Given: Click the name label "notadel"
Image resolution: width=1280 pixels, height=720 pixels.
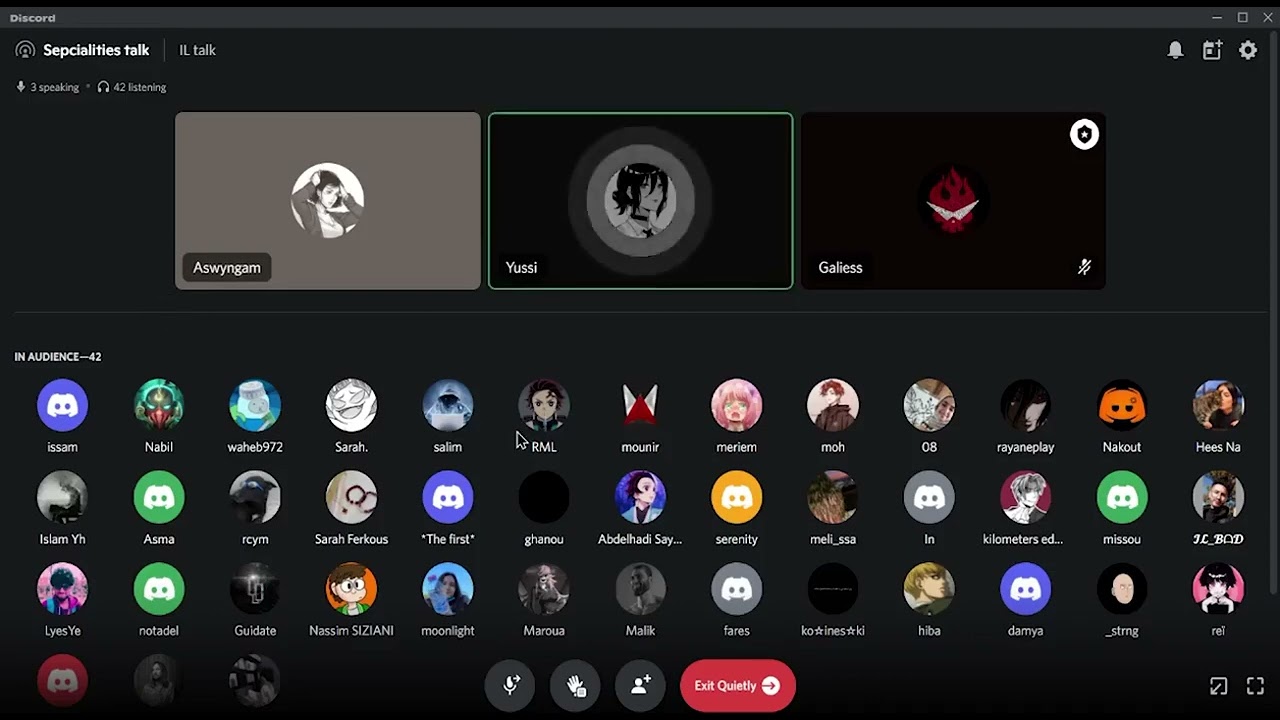Looking at the screenshot, I should coord(159,631).
